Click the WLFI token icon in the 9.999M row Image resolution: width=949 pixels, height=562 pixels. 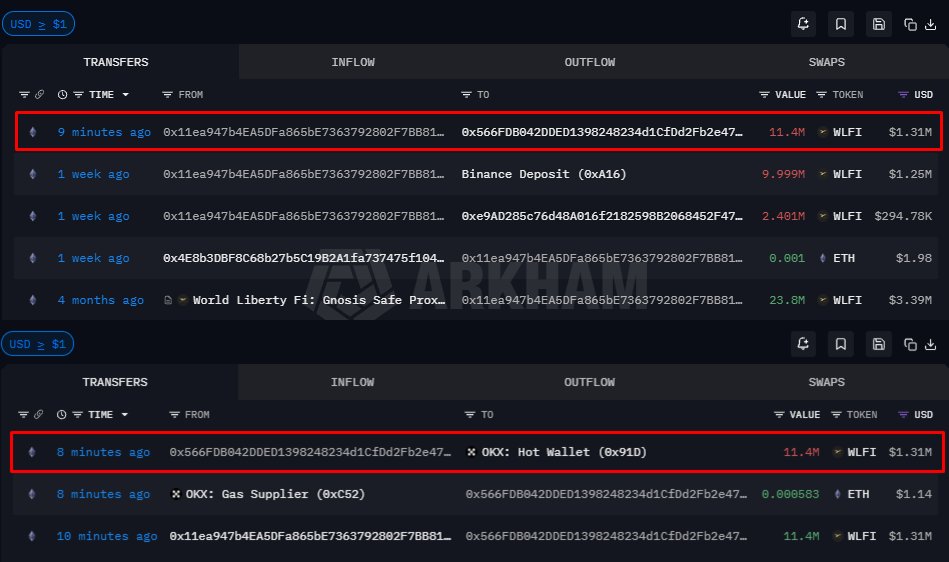point(823,174)
